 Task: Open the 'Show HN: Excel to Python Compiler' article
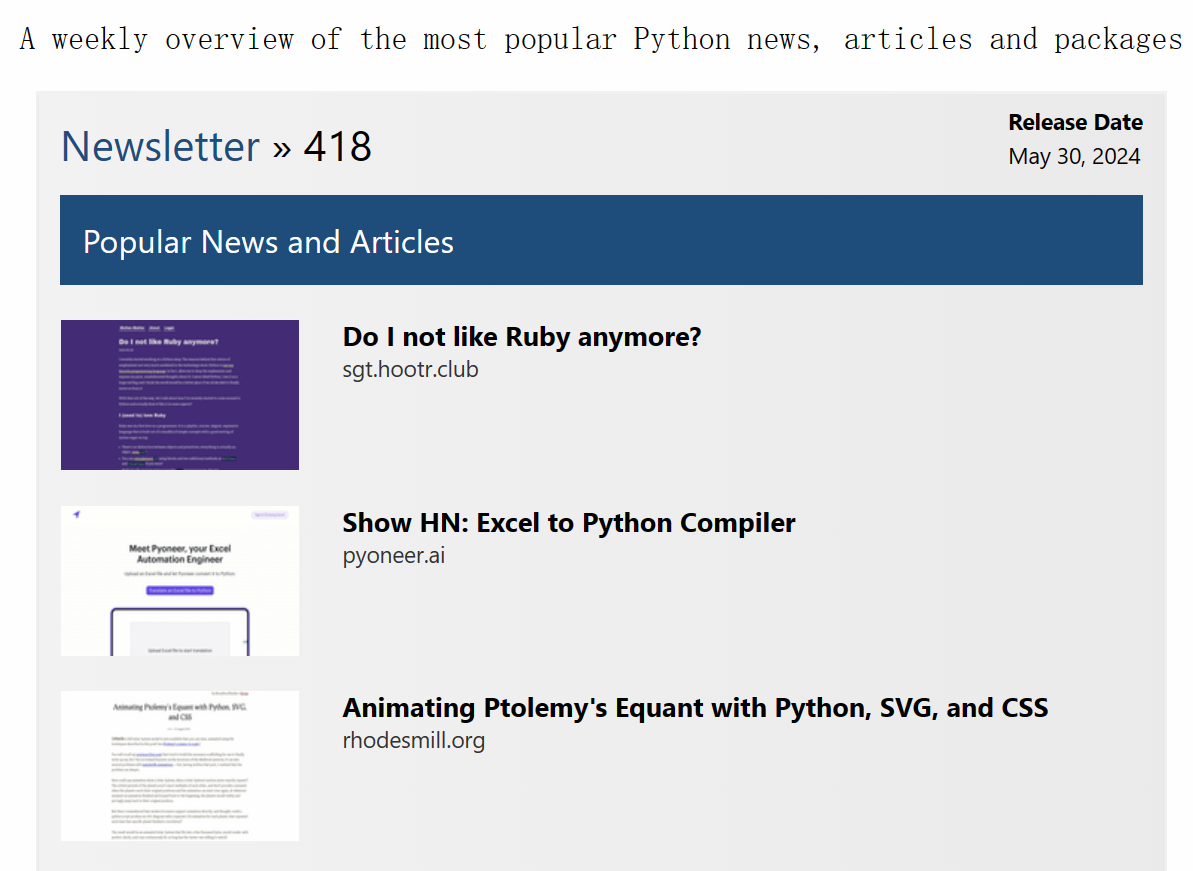(x=568, y=523)
